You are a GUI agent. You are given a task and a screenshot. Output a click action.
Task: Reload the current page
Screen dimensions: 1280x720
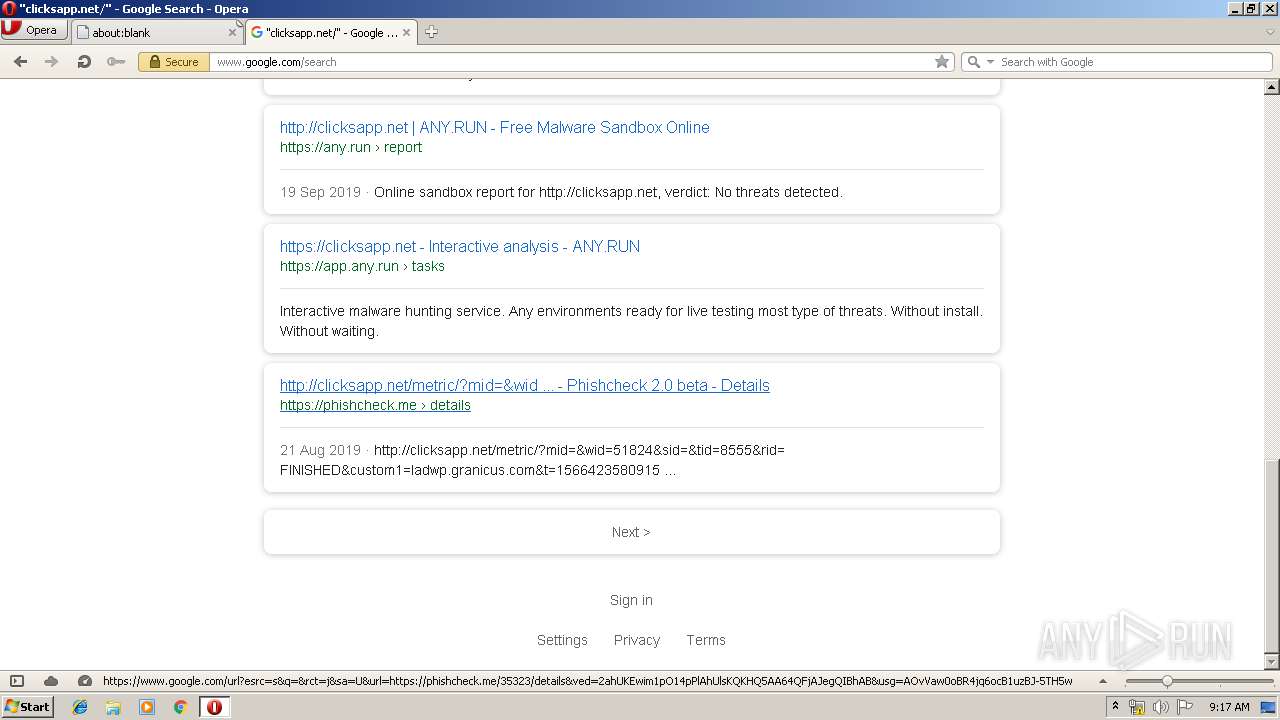click(x=84, y=62)
